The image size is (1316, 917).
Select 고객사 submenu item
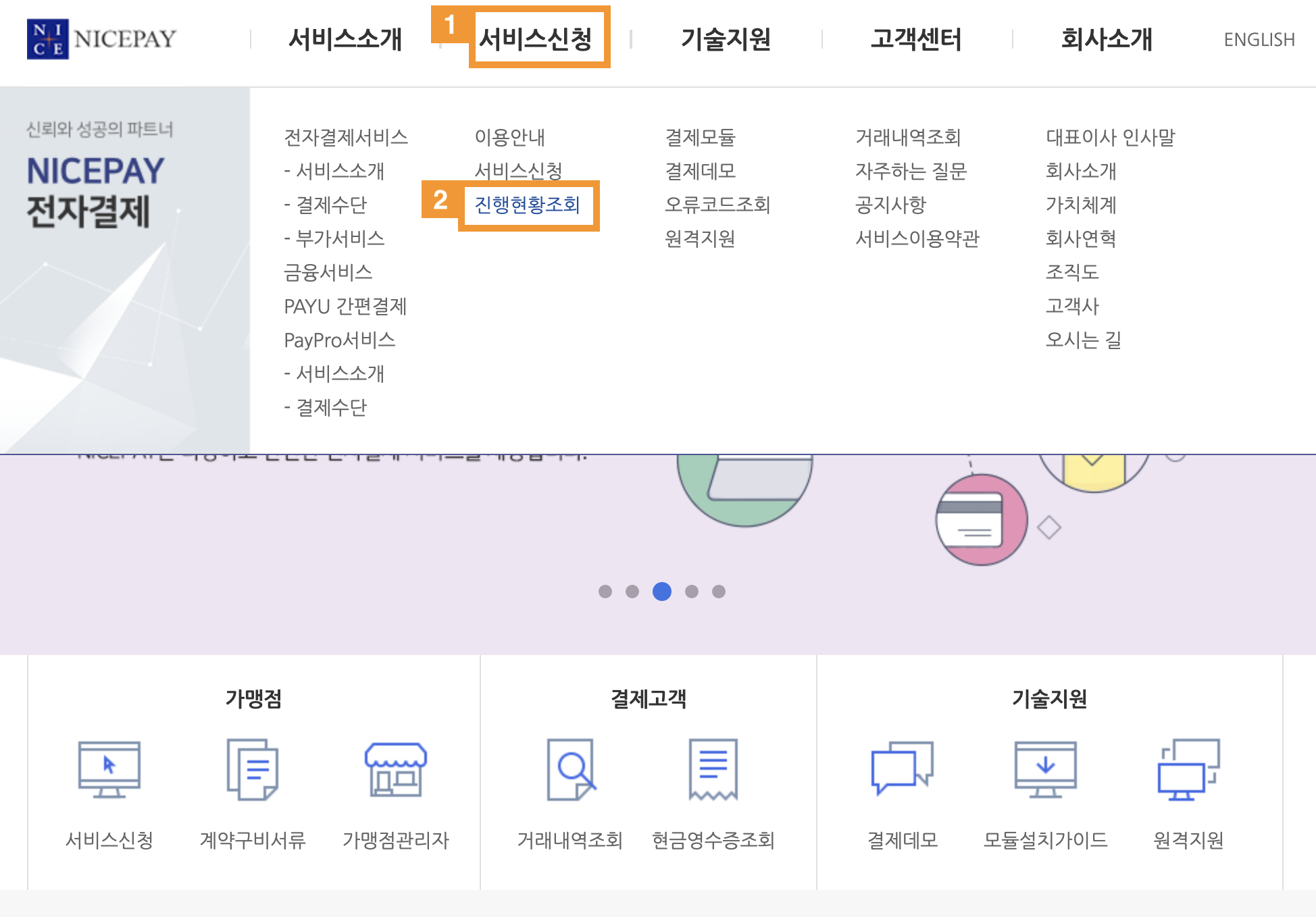click(1073, 306)
